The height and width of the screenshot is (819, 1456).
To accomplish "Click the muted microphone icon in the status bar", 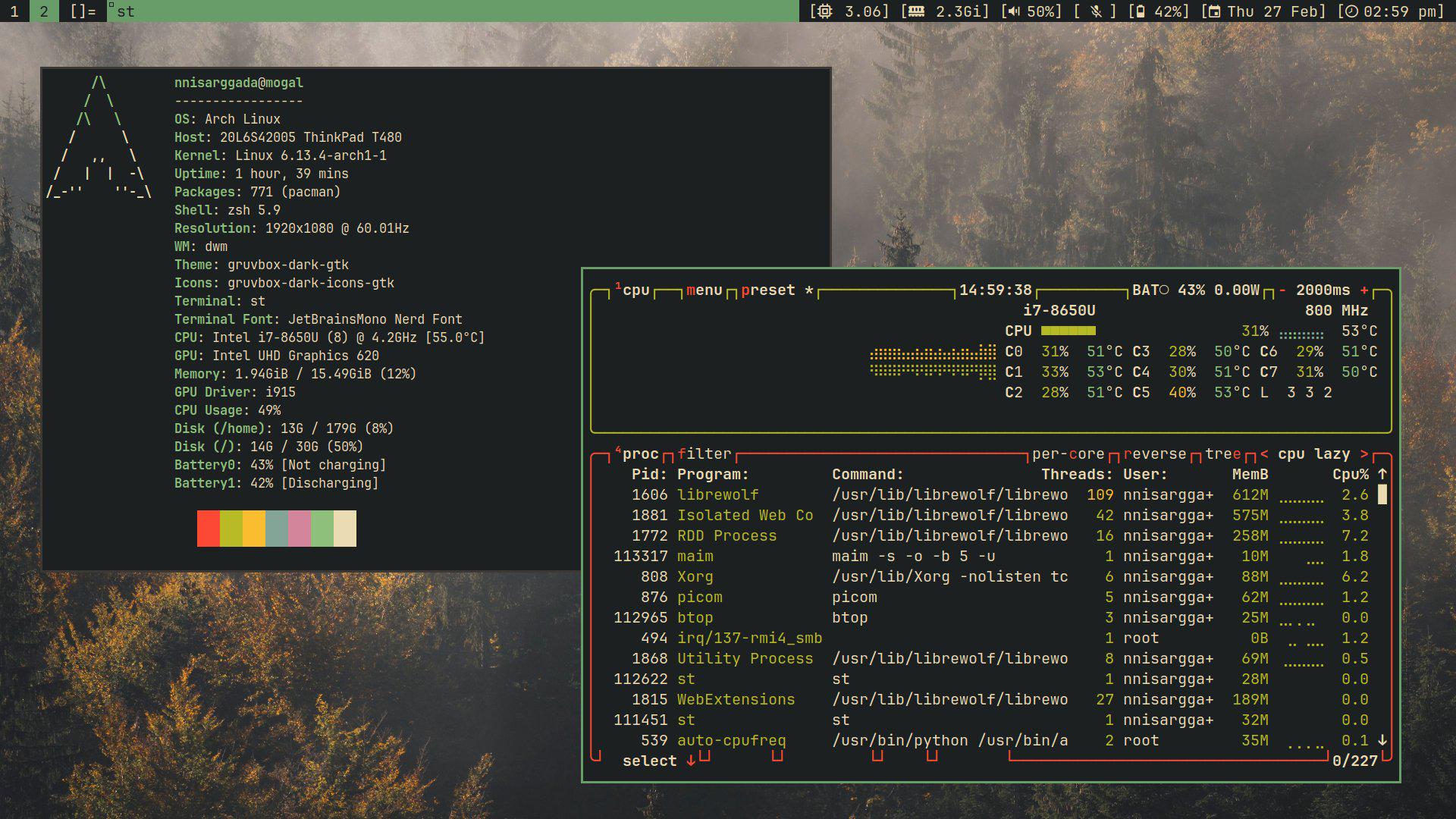I will point(1095,12).
